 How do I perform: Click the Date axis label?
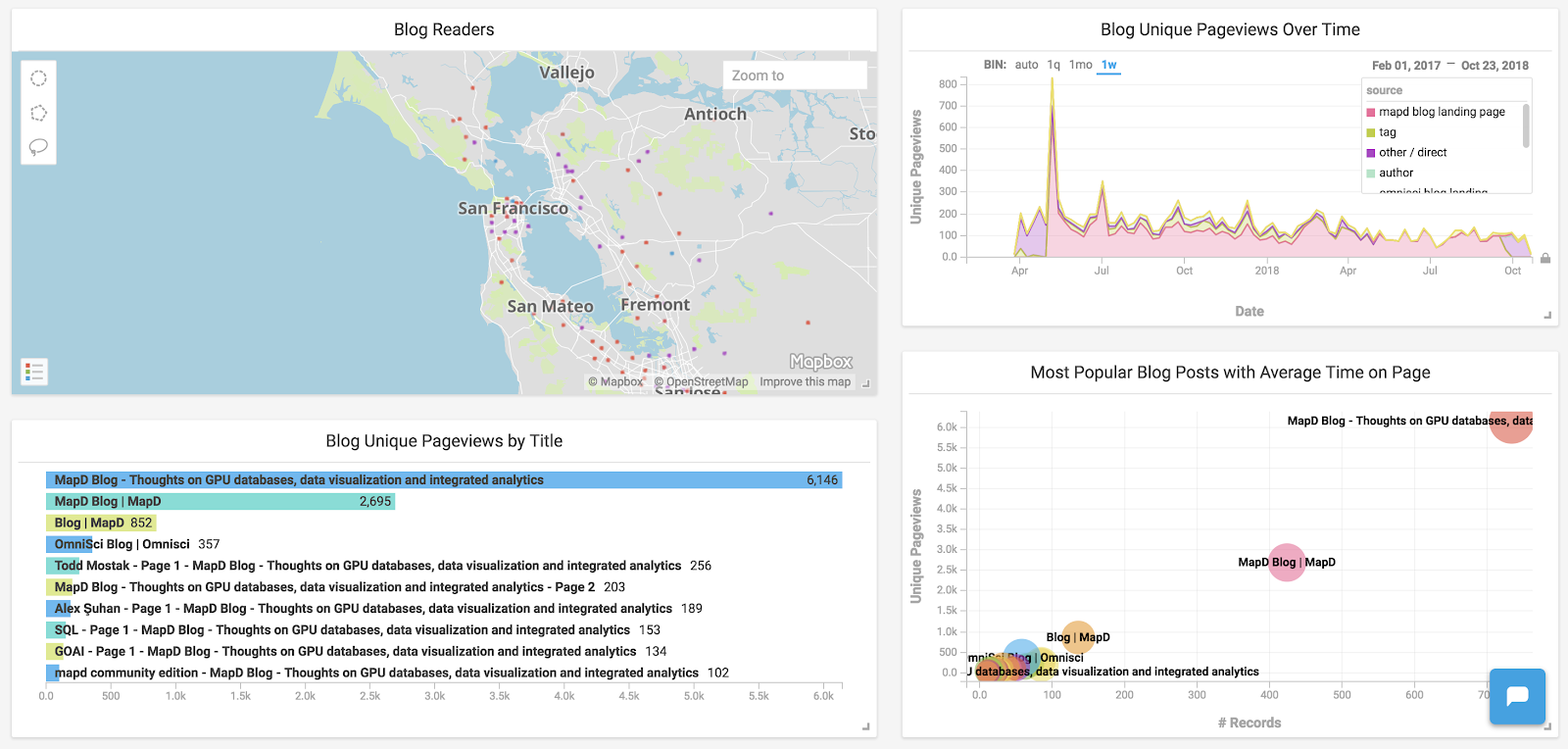1249,312
